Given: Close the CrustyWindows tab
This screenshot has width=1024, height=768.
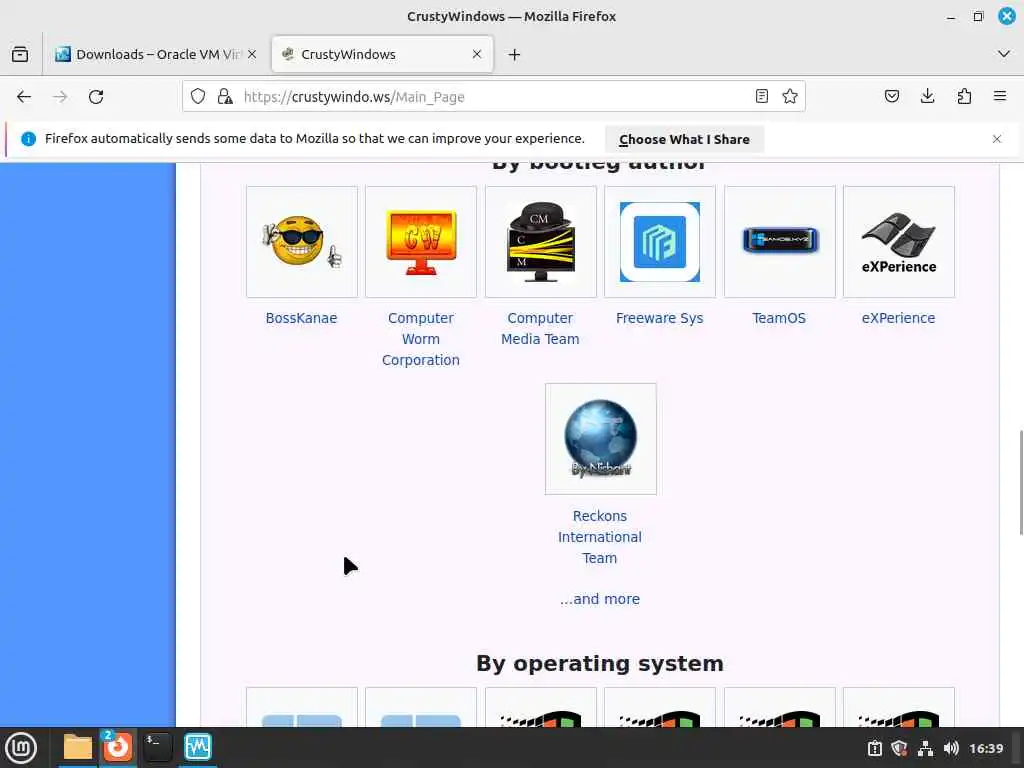Looking at the screenshot, I should click(x=477, y=54).
